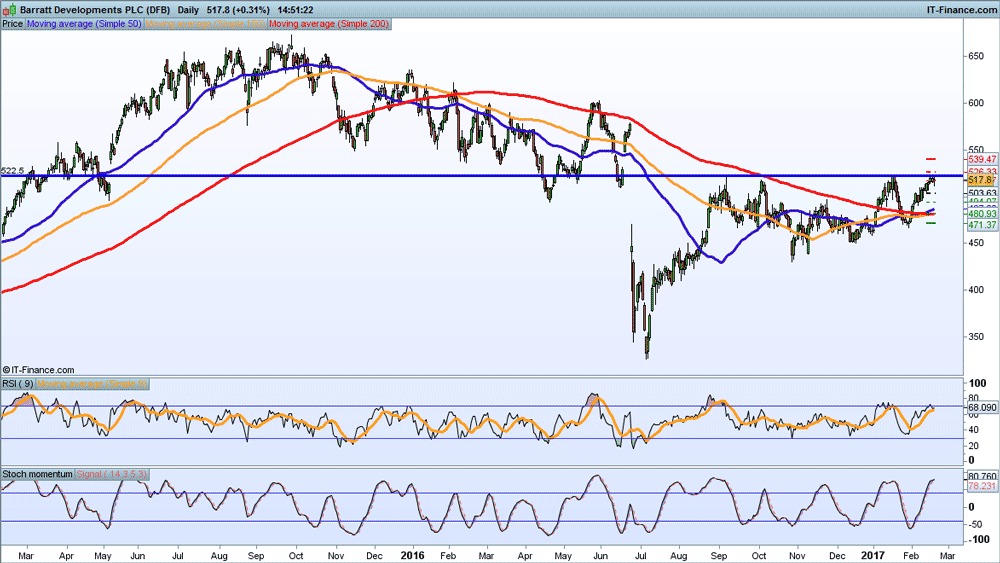Select Moving average (Simple 50) legend label
Screen dimensions: 1000x563
click(84, 24)
